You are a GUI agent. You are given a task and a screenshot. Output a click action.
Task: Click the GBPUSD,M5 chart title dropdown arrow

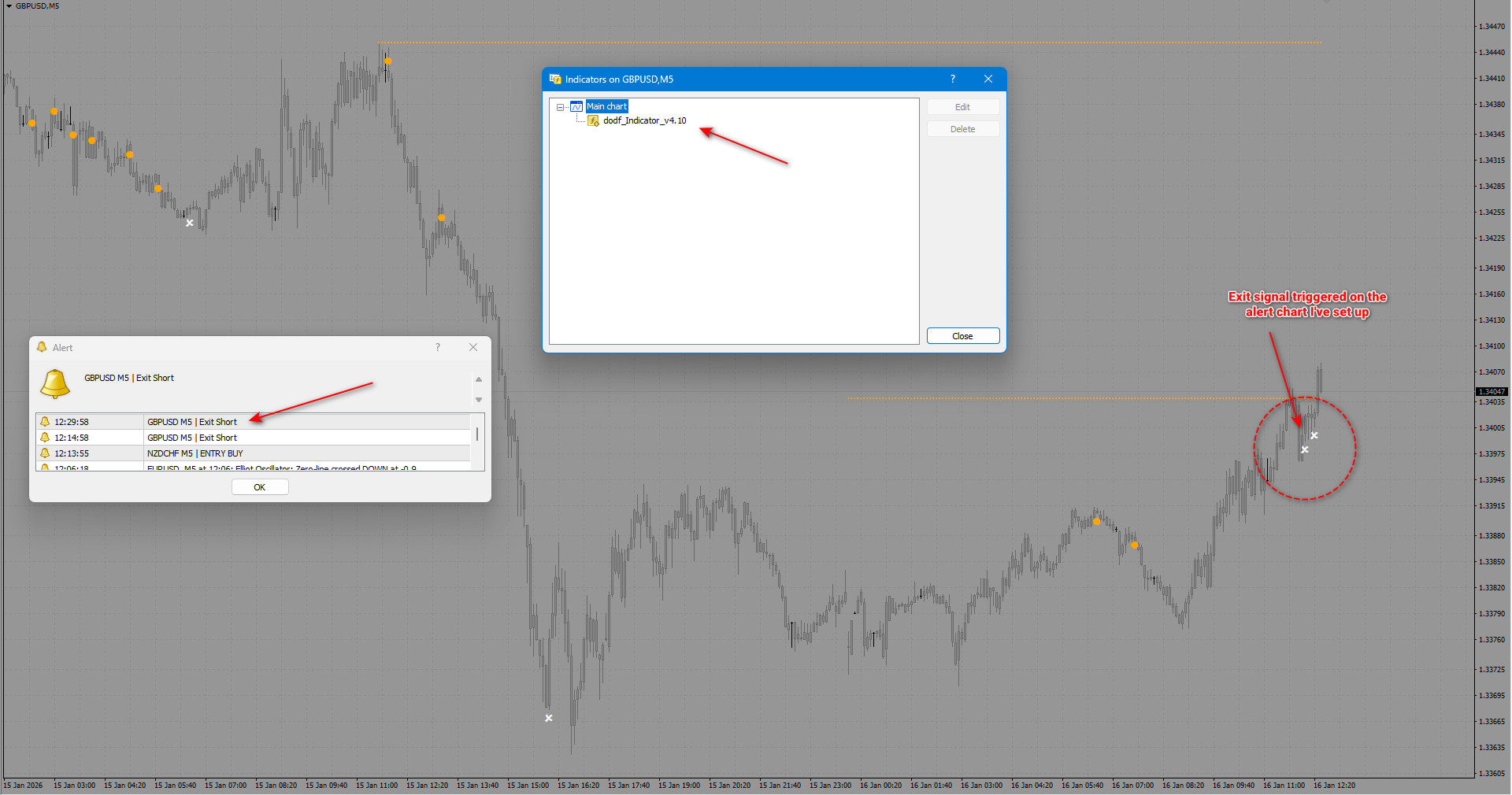pos(9,6)
